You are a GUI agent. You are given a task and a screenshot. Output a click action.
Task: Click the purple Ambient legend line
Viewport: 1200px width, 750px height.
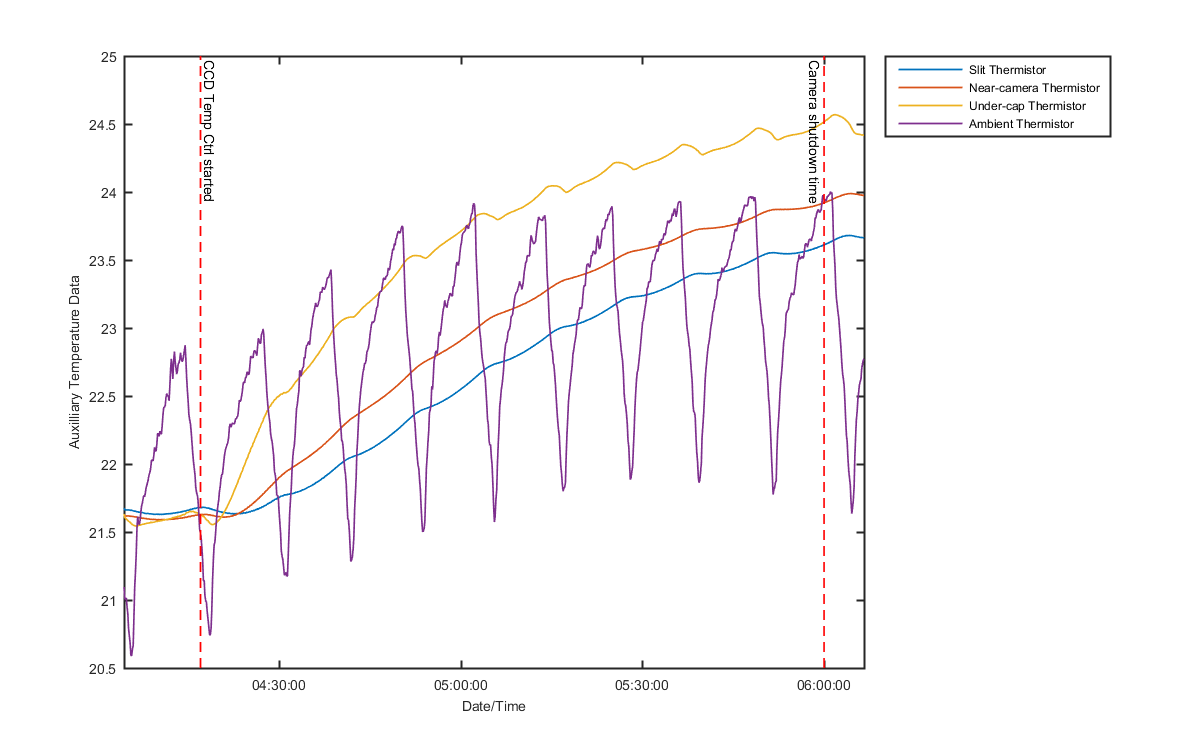(x=930, y=124)
